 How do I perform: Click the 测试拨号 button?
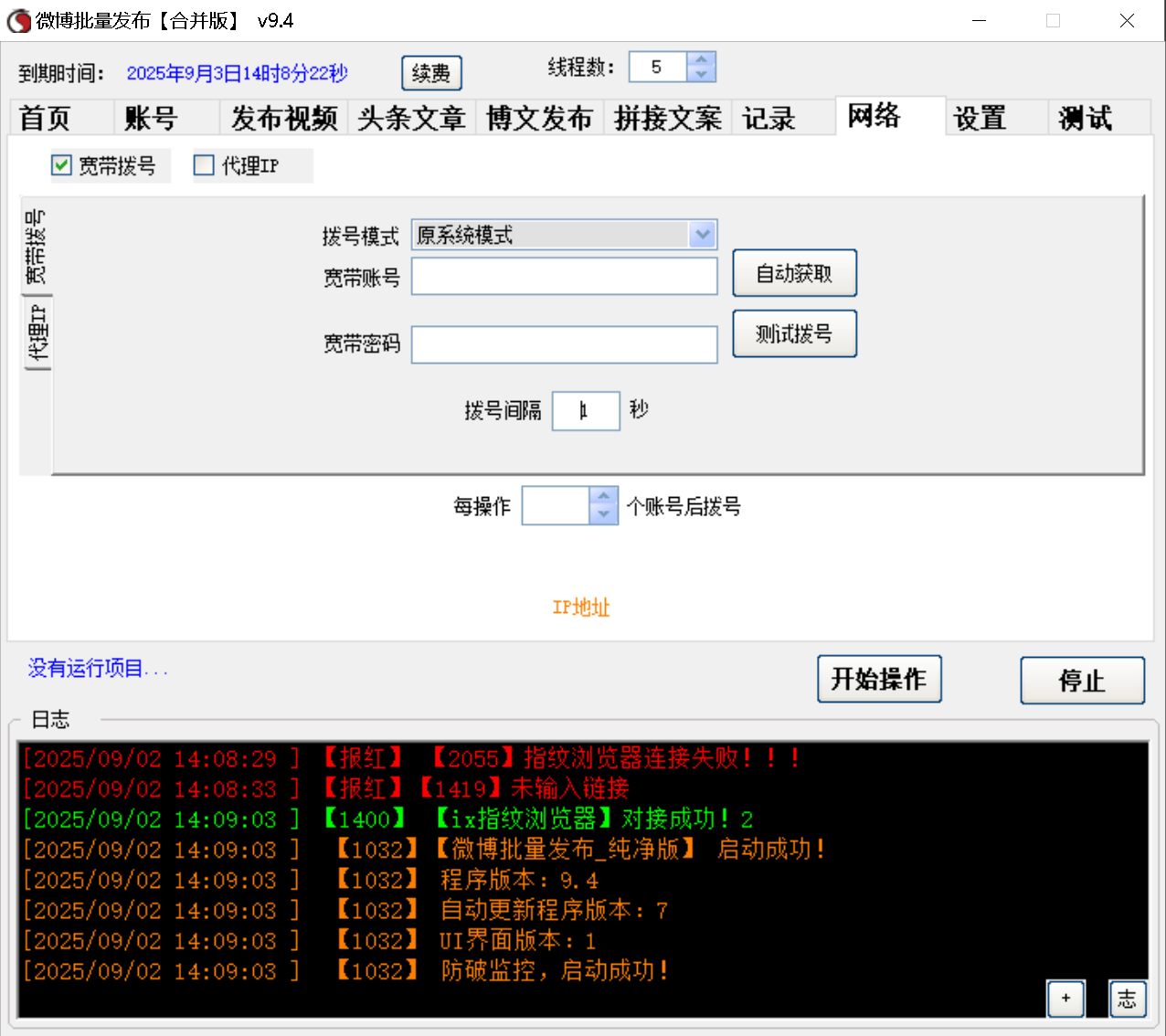tap(794, 333)
